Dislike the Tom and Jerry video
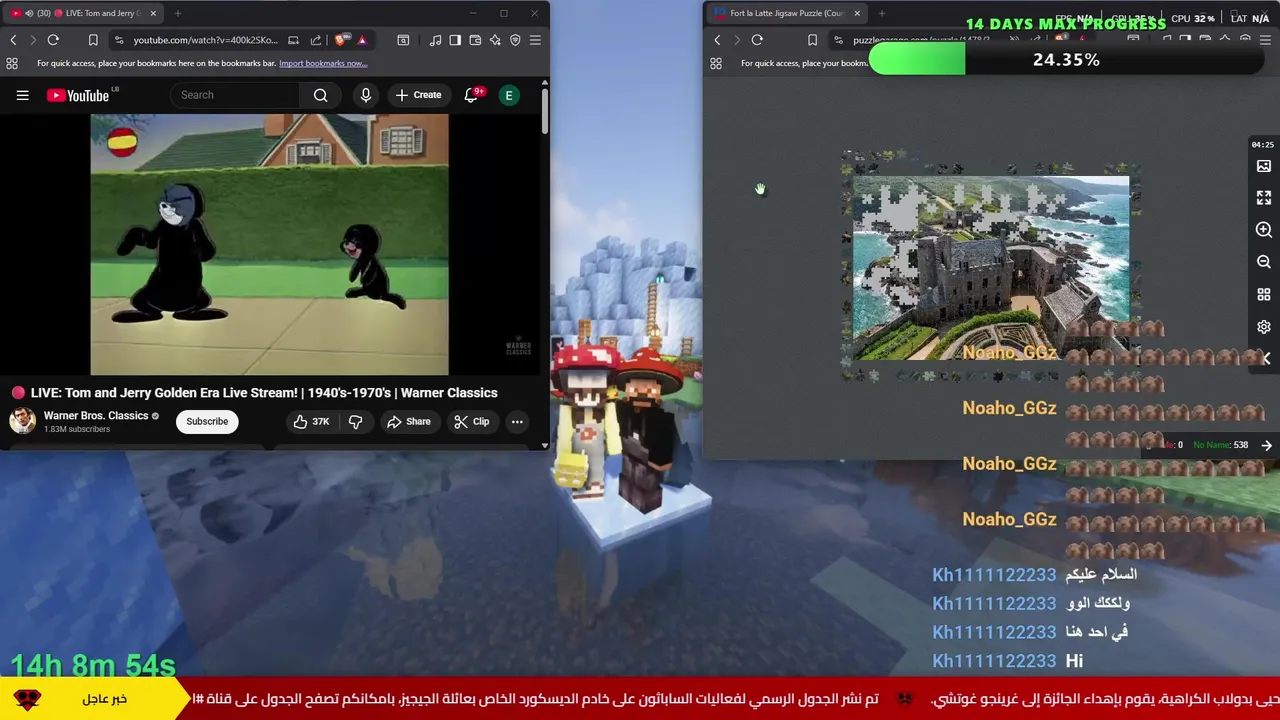The image size is (1280, 720). 356,422
